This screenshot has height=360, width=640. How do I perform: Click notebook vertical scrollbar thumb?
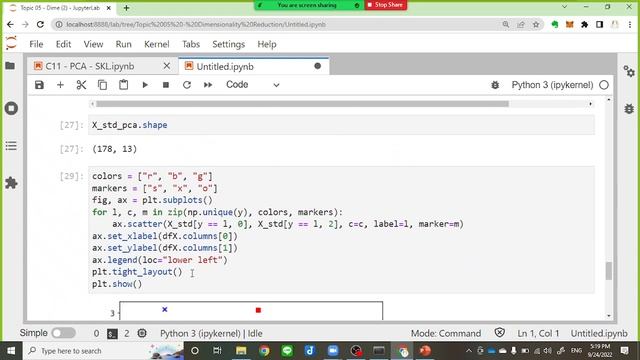point(609,271)
